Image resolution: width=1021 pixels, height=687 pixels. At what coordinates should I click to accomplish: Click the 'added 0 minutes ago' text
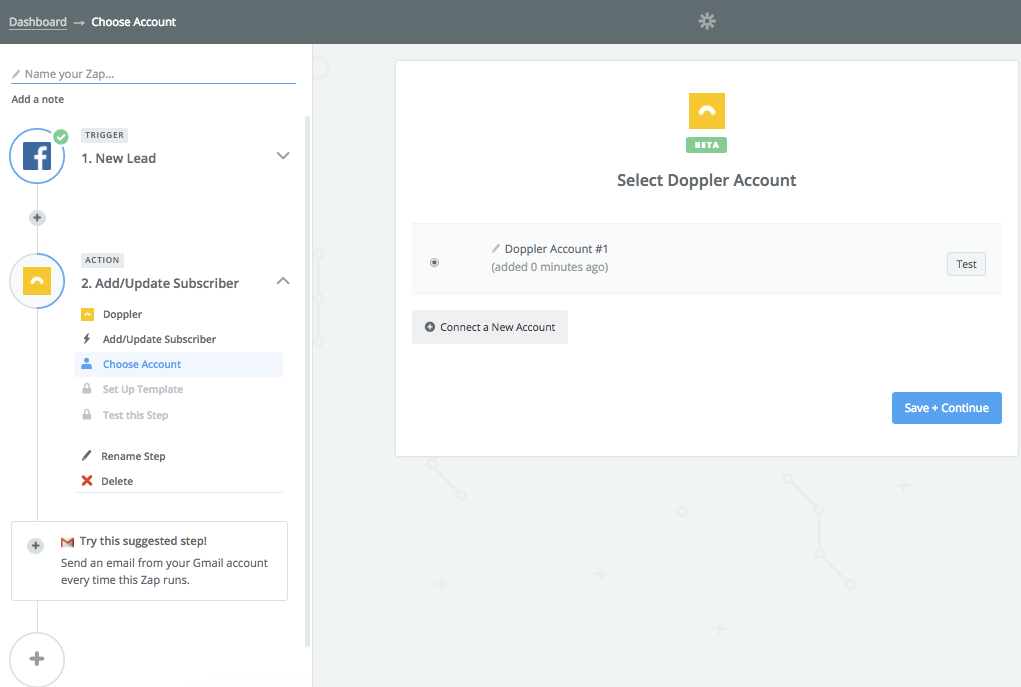coord(550,267)
